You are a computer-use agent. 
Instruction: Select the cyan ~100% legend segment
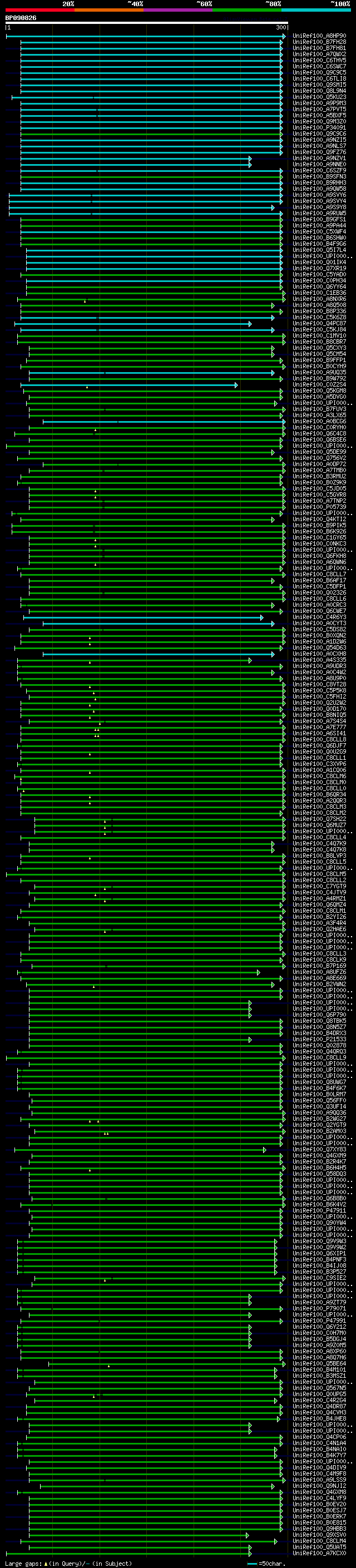(x=317, y=10)
